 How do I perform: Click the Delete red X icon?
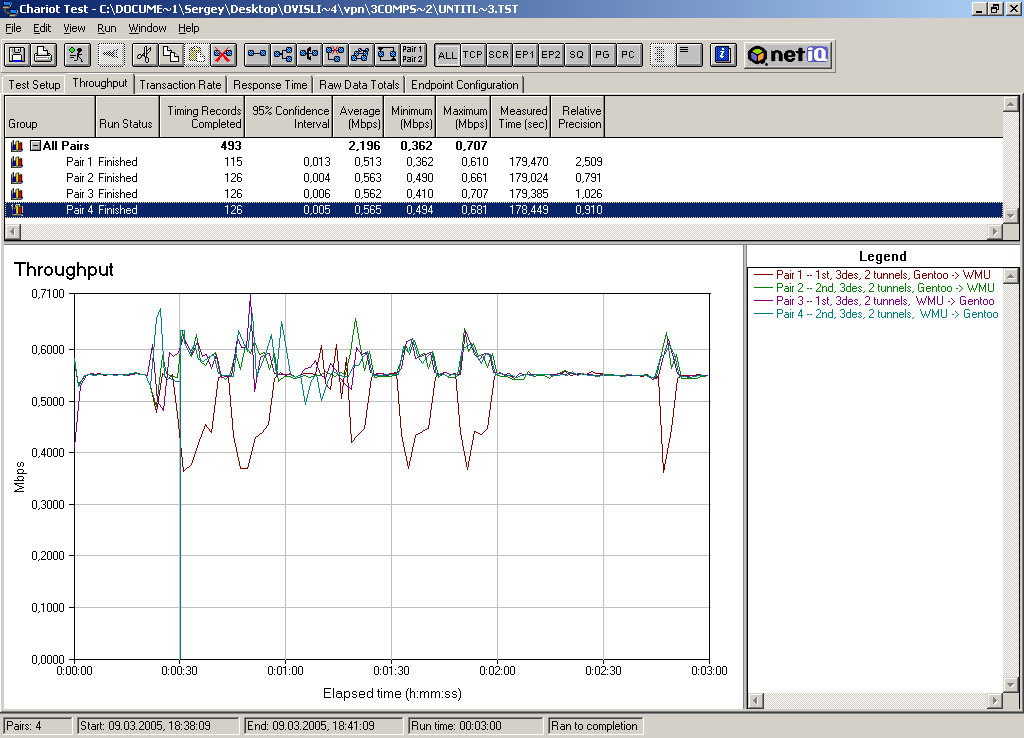pyautogui.click(x=222, y=55)
